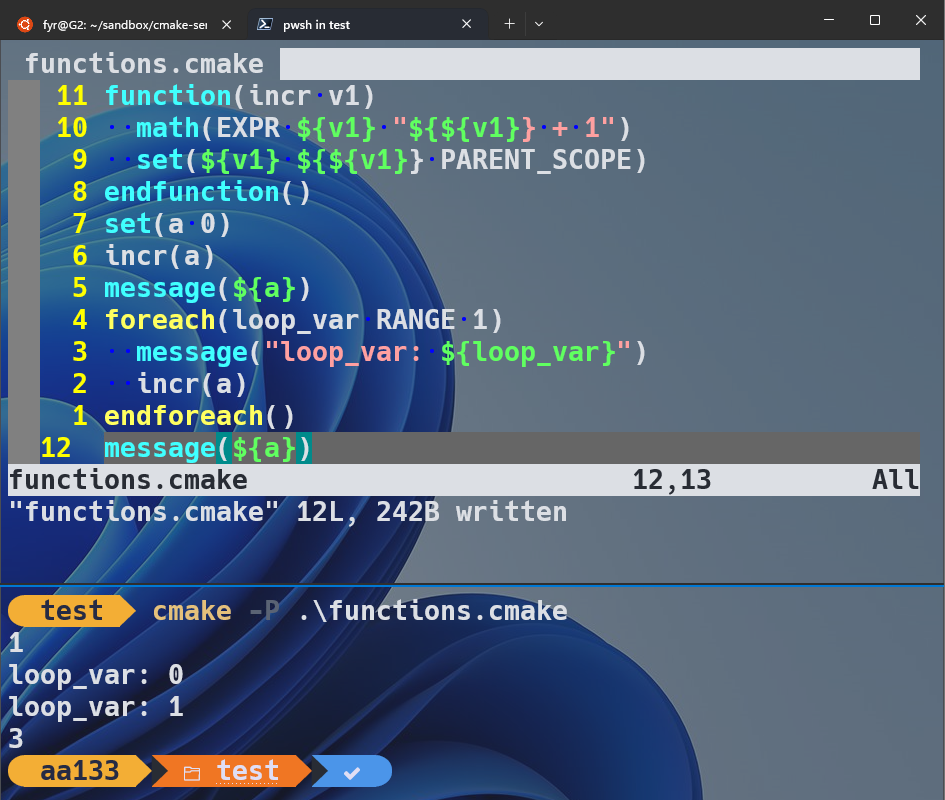The height and width of the screenshot is (800, 945).
Task: Click the output line showing '3'
Action: [16, 739]
